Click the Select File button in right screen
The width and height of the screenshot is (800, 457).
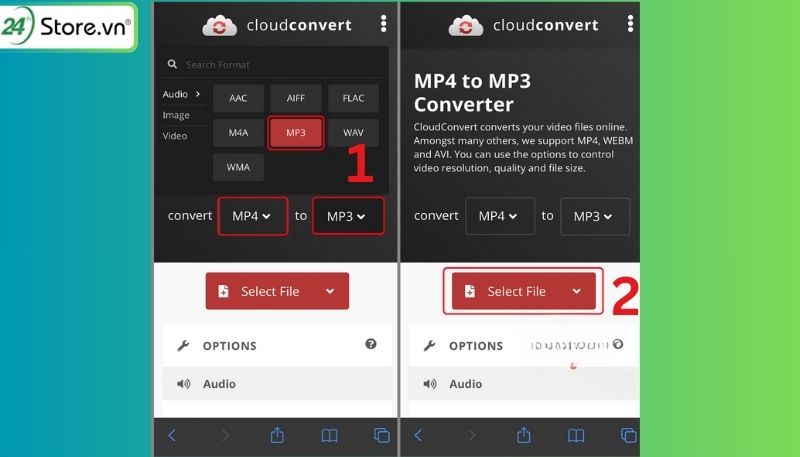[x=523, y=291]
